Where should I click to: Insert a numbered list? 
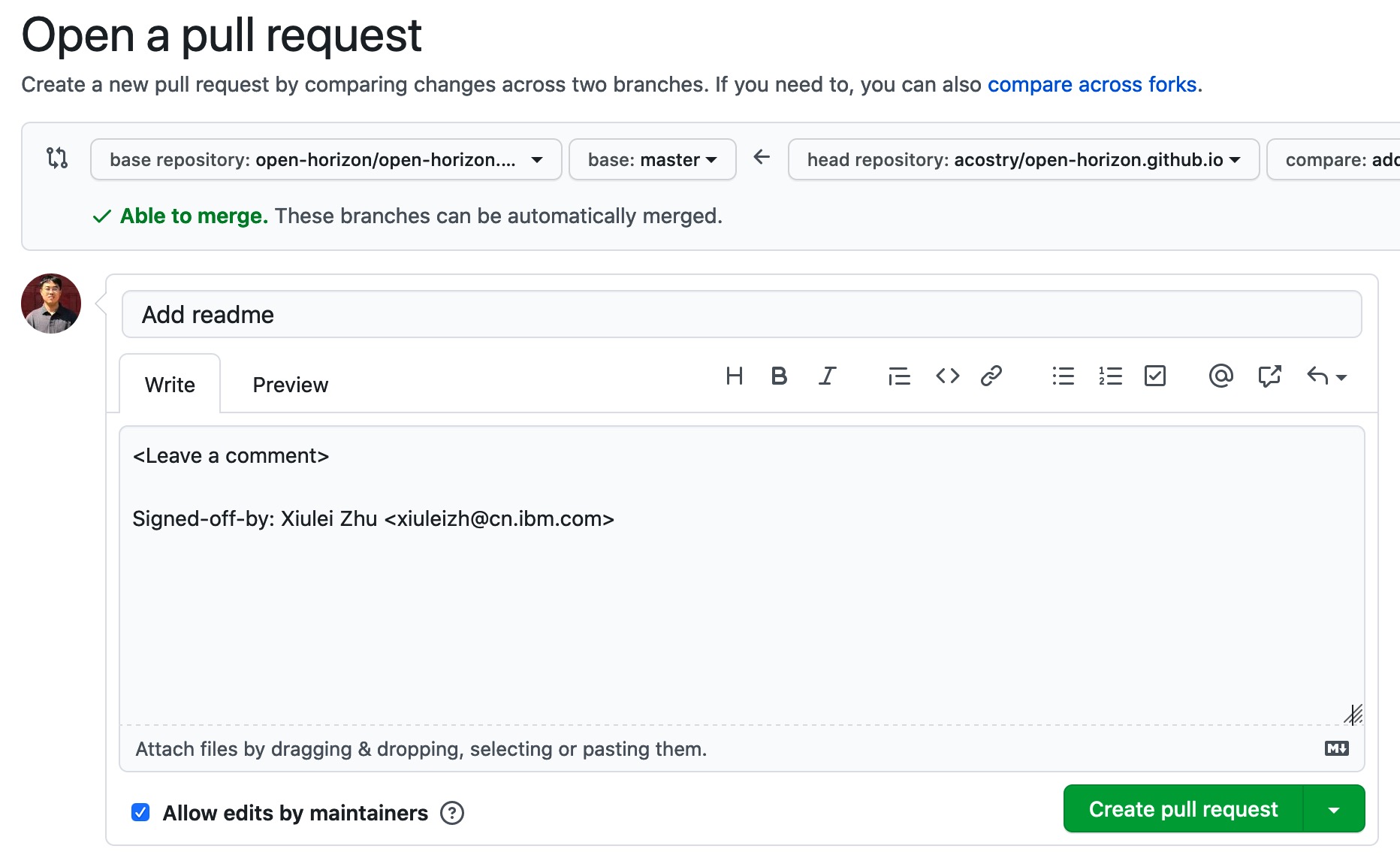(1110, 376)
